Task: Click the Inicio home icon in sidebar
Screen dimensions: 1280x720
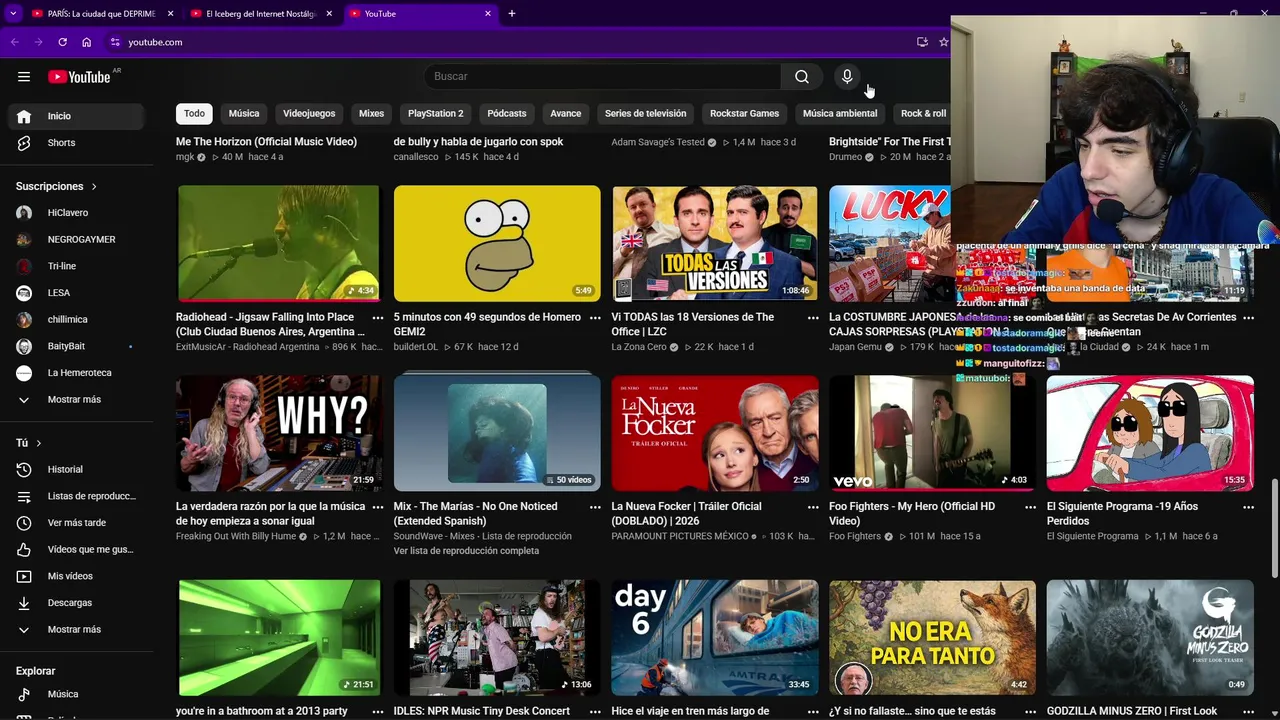Action: tap(24, 116)
